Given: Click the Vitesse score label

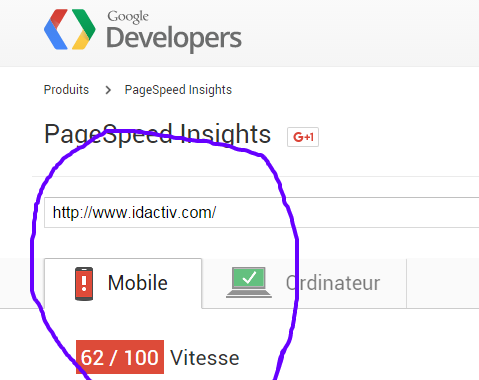Looking at the screenshot, I should pyautogui.click(x=205, y=358).
